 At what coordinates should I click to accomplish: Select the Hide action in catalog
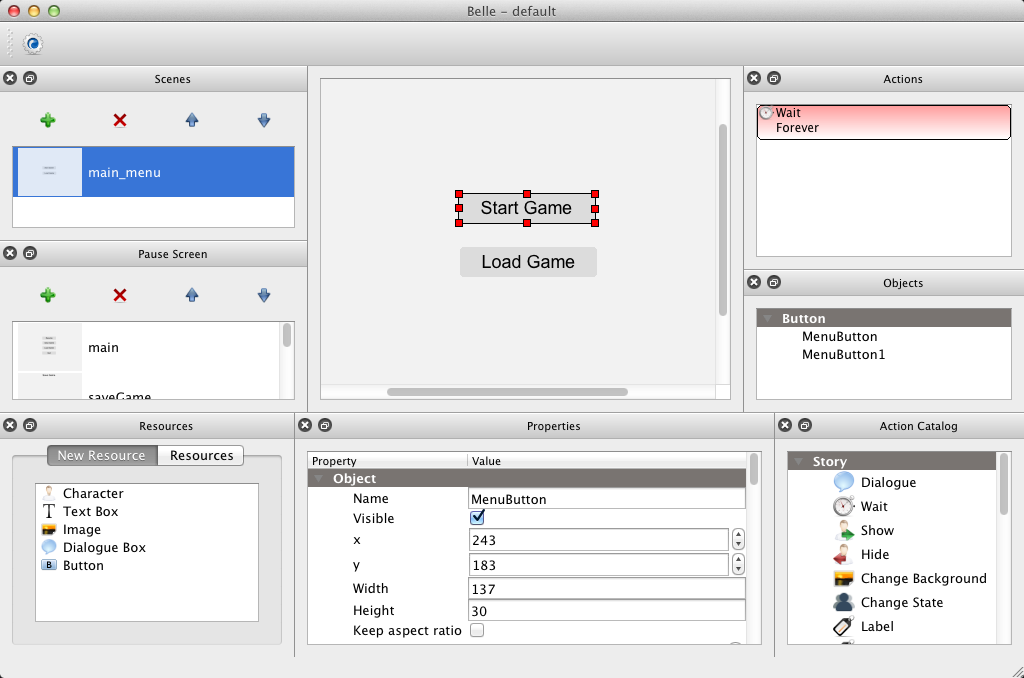tap(861, 555)
